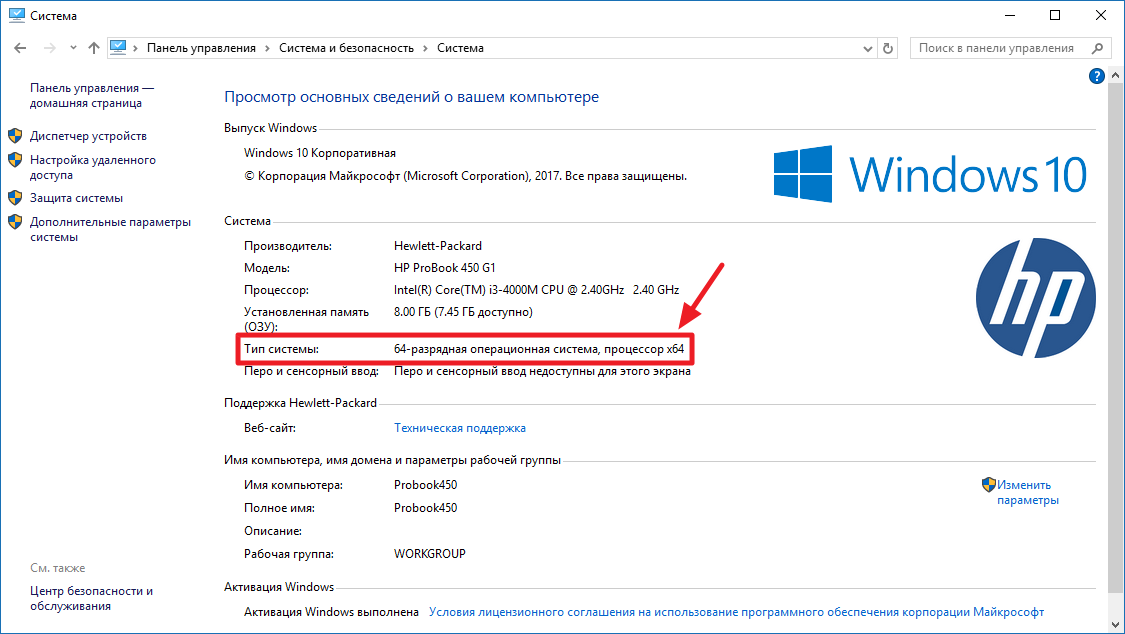Image resolution: width=1125 pixels, height=634 pixels.
Task: Click the Back navigation arrow
Action: coord(20,48)
